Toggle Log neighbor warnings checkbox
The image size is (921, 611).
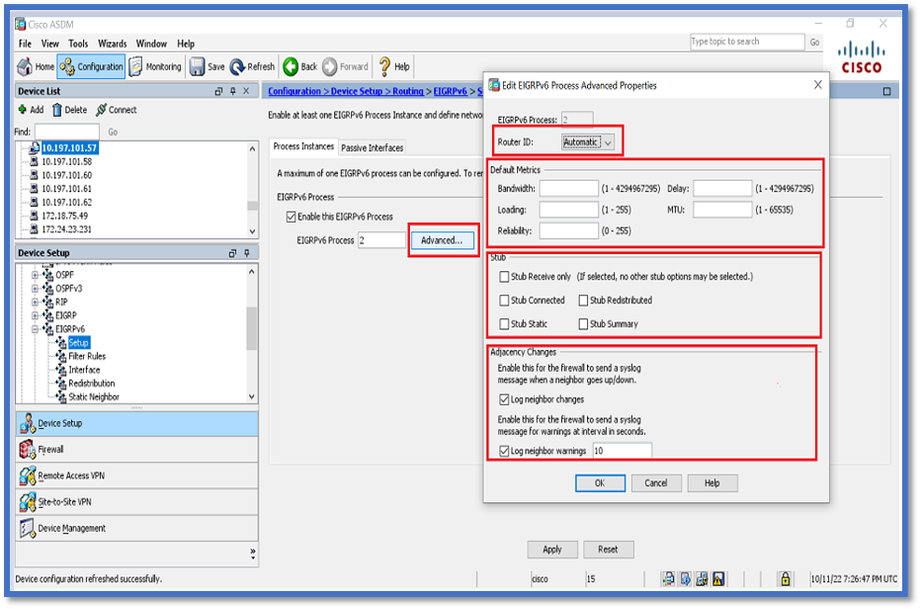(x=504, y=451)
